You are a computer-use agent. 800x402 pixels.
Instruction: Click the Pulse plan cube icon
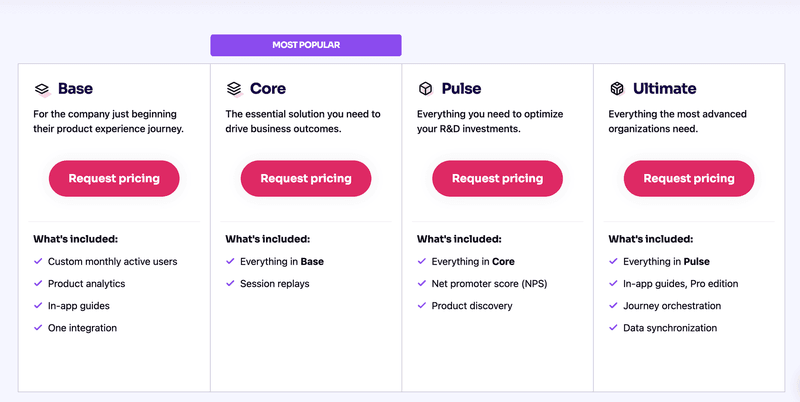coord(425,89)
